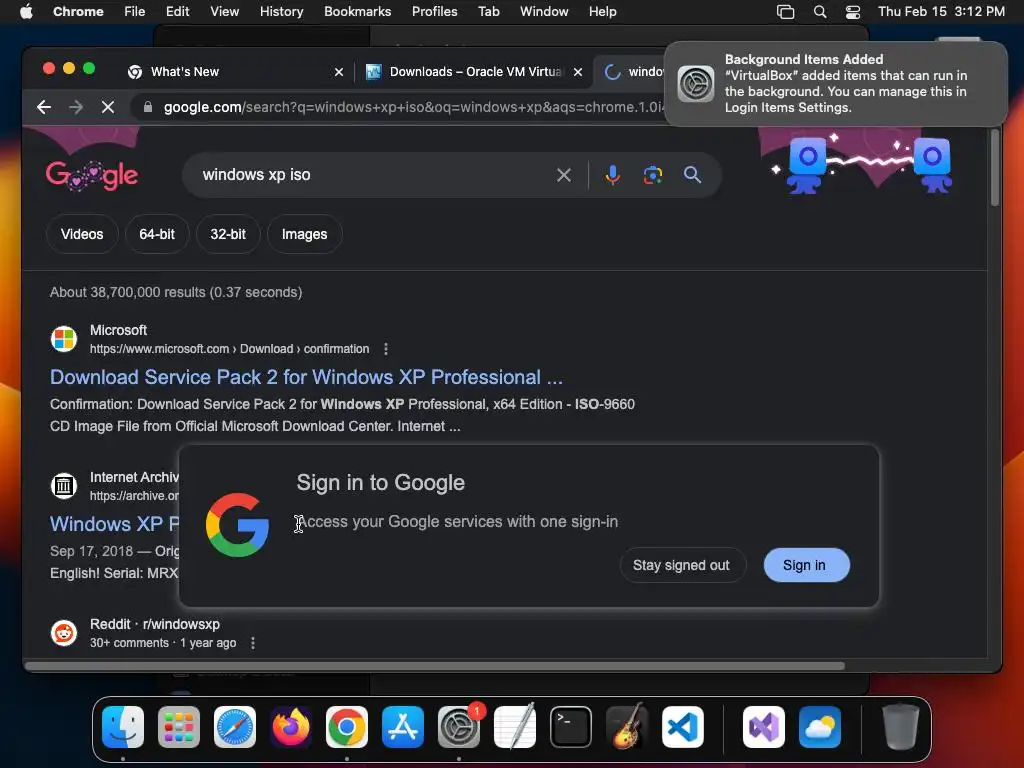The image size is (1024, 768).
Task: Stop page loading with the X button
Action: point(108,107)
